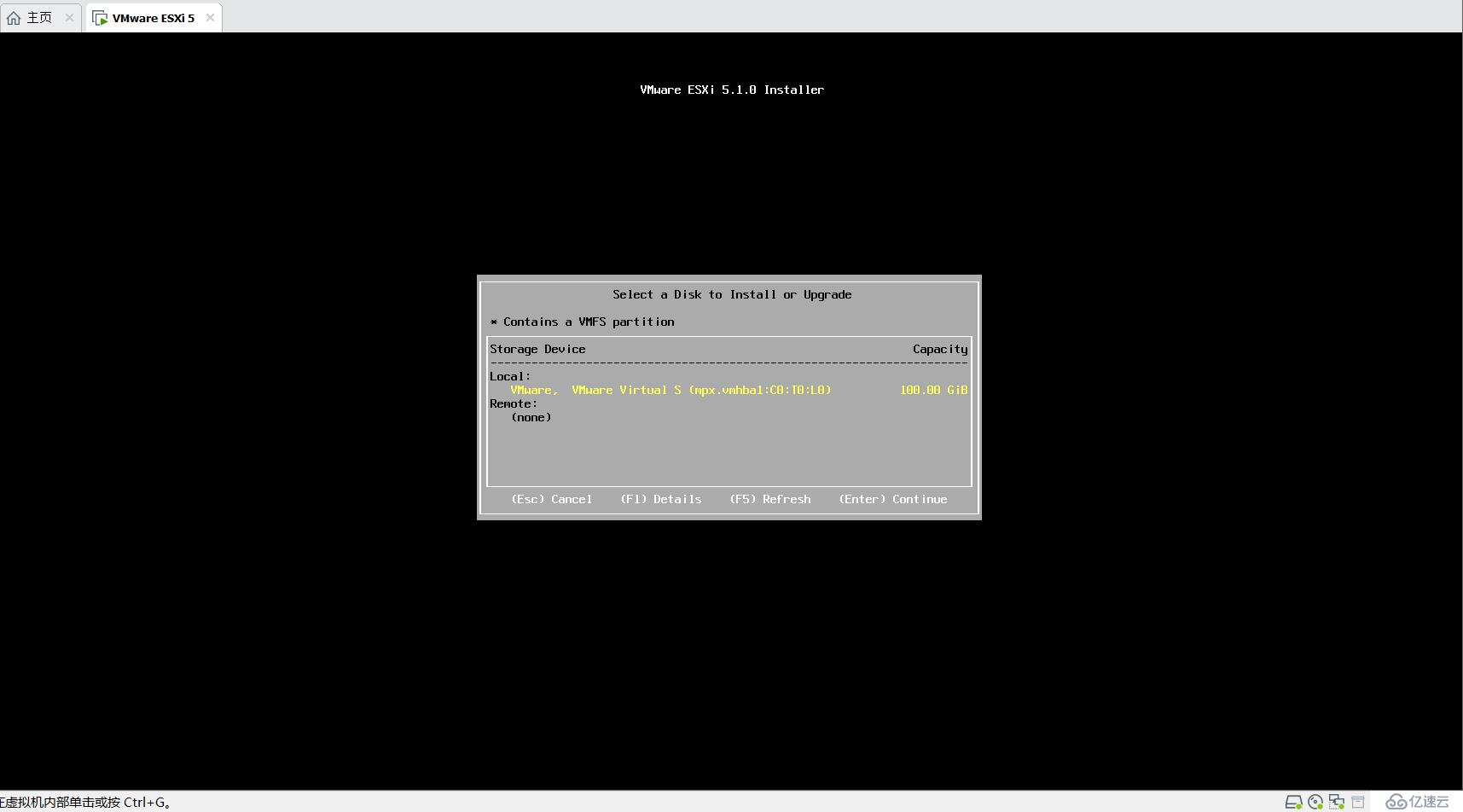Click the Remote: label

[x=514, y=403]
